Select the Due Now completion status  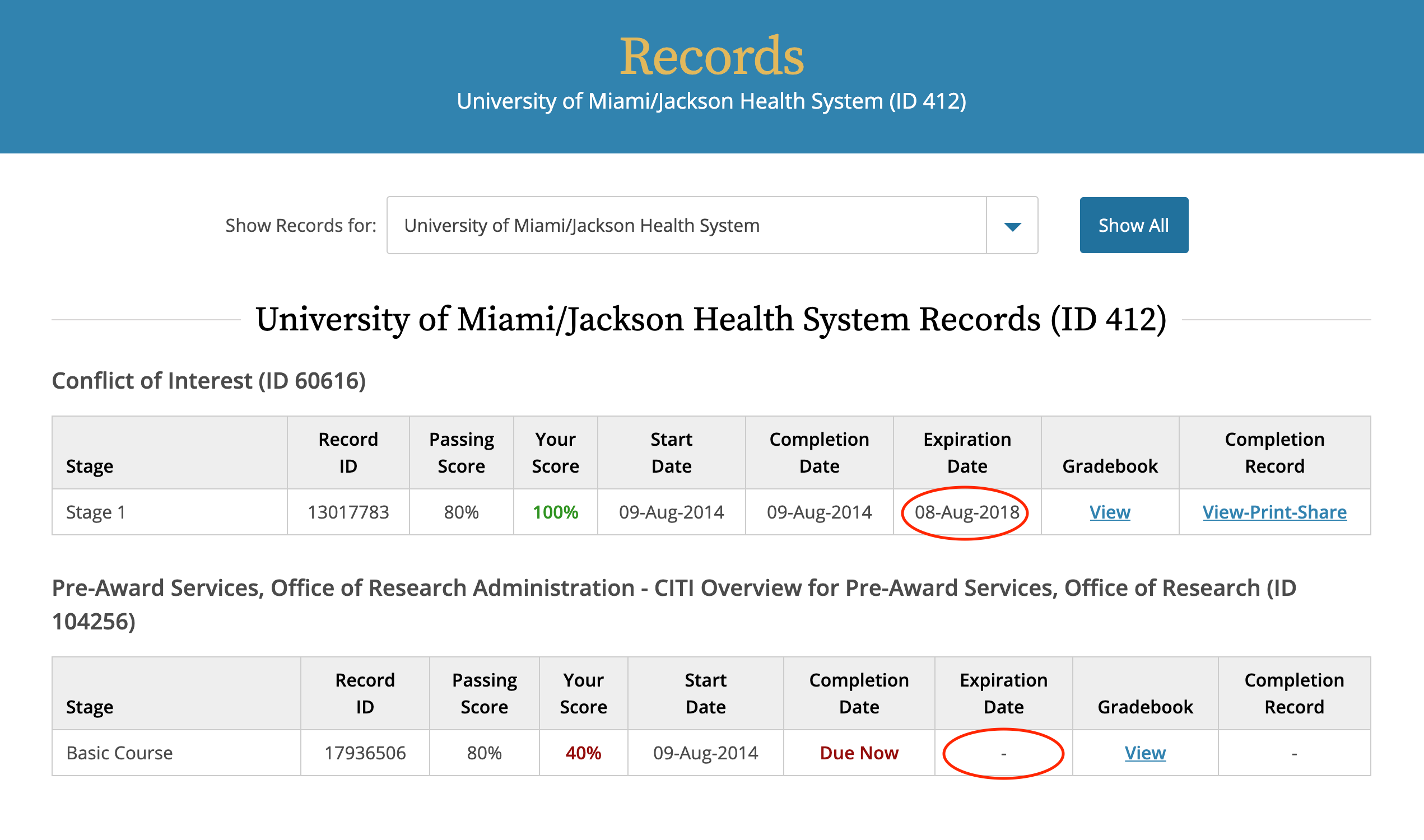[858, 753]
